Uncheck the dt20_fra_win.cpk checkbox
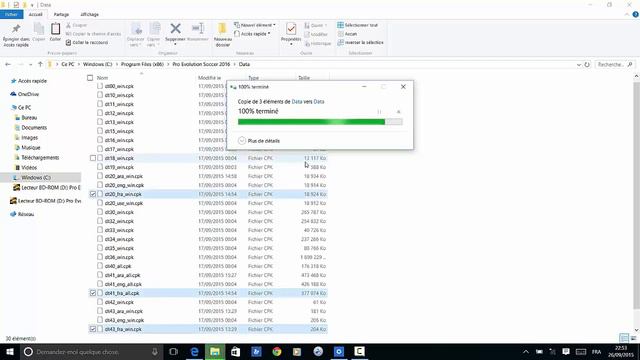The width and height of the screenshot is (640, 360). (x=93, y=194)
